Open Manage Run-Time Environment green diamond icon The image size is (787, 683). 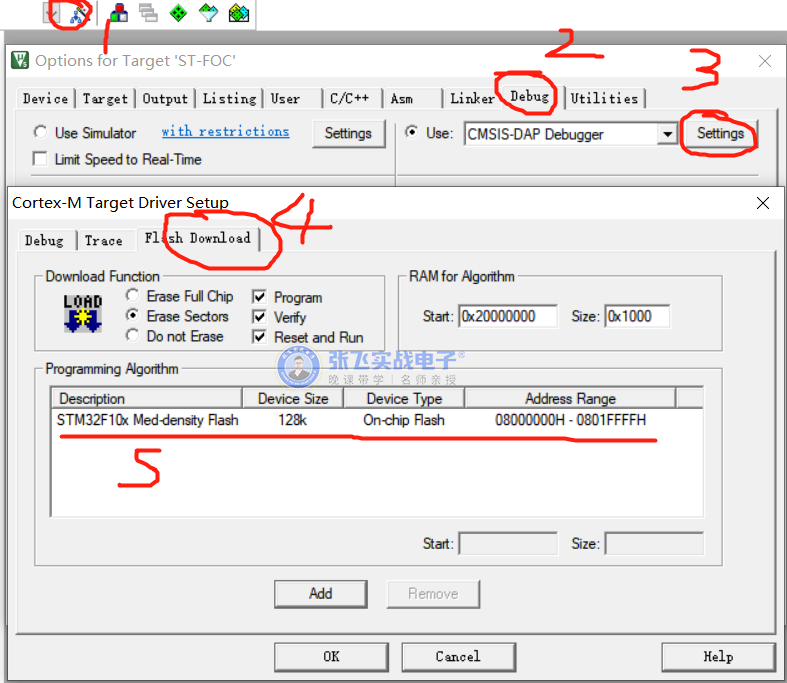[178, 13]
